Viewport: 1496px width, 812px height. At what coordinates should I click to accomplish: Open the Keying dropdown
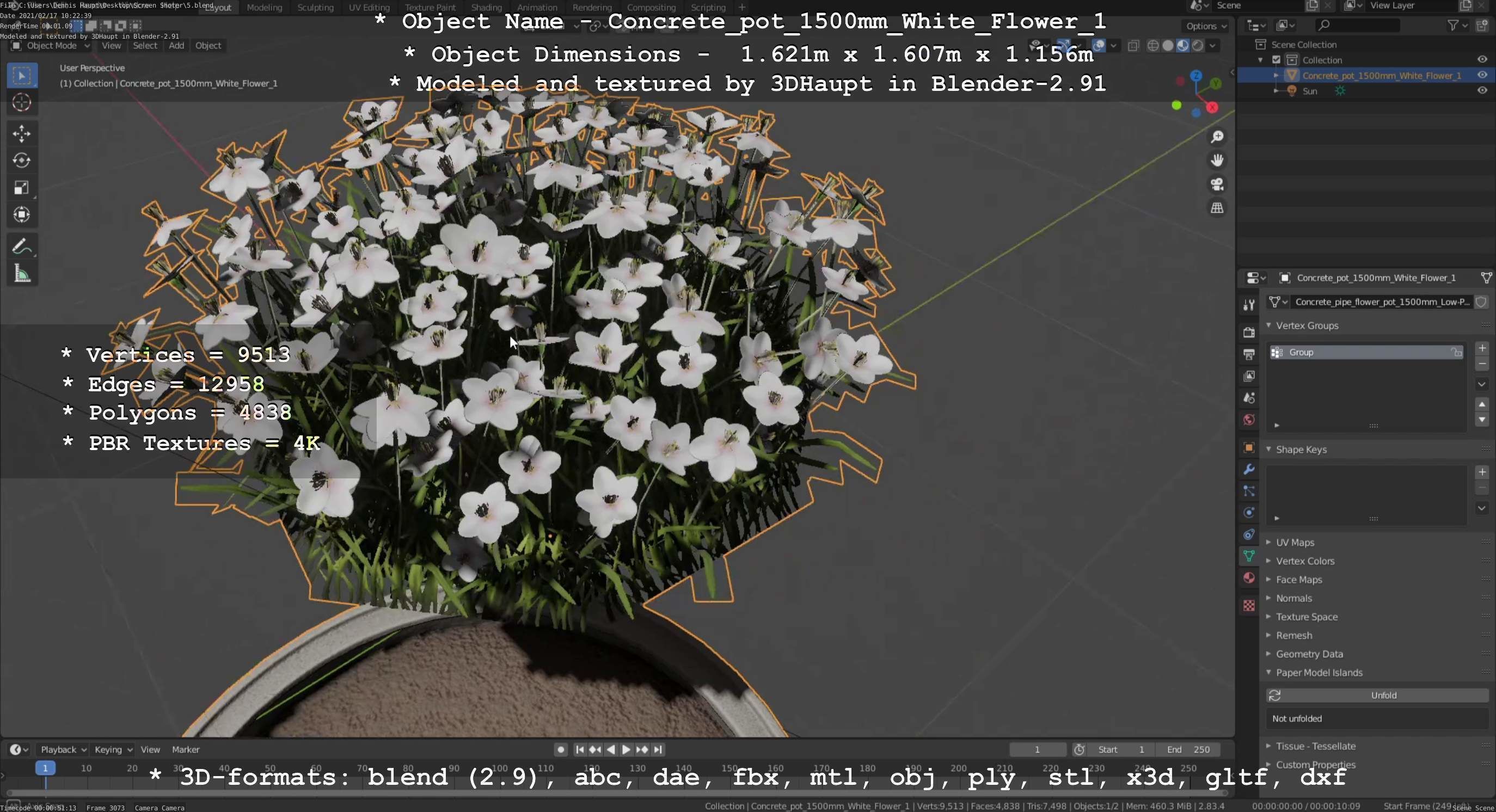pos(113,749)
